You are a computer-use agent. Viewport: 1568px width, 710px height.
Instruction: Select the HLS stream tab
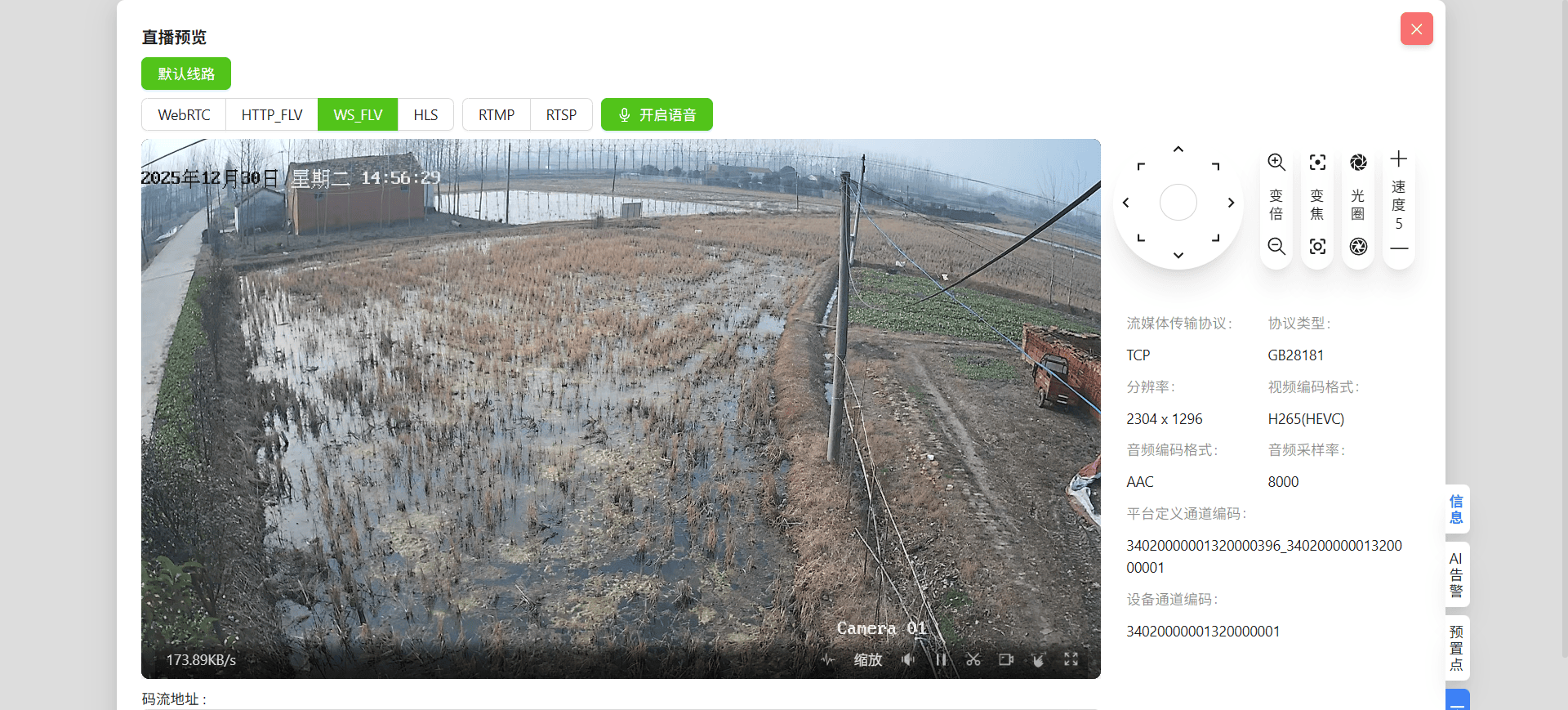pos(425,114)
